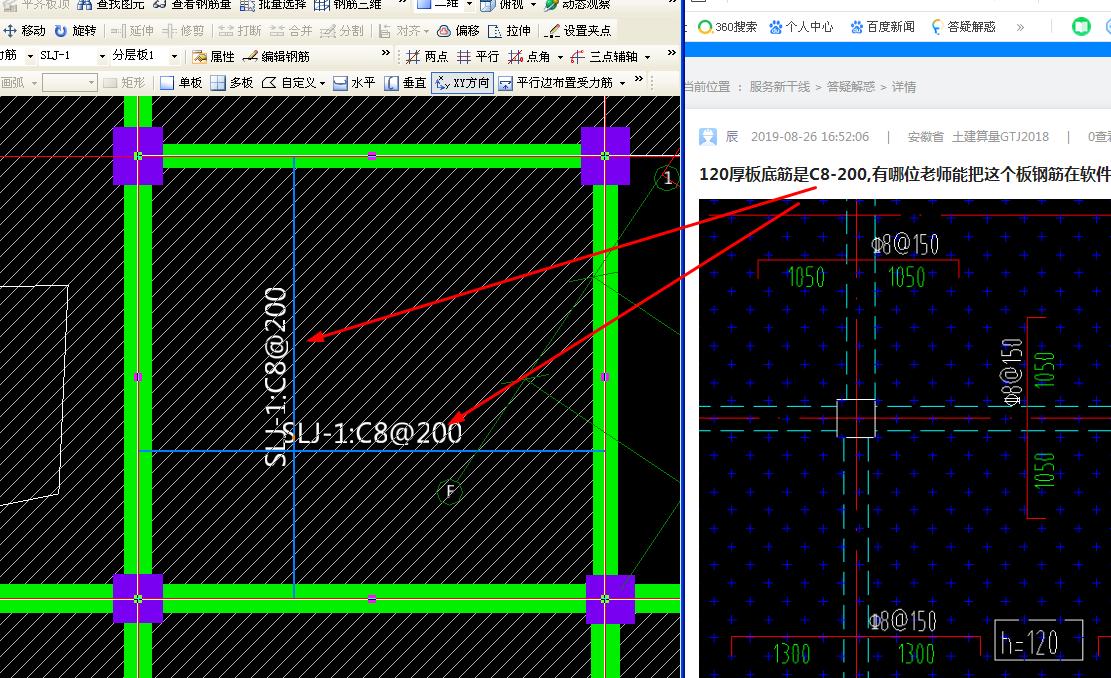Select the 批量选择 batch select tool
The height and width of the screenshot is (678, 1111).
(x=273, y=4)
